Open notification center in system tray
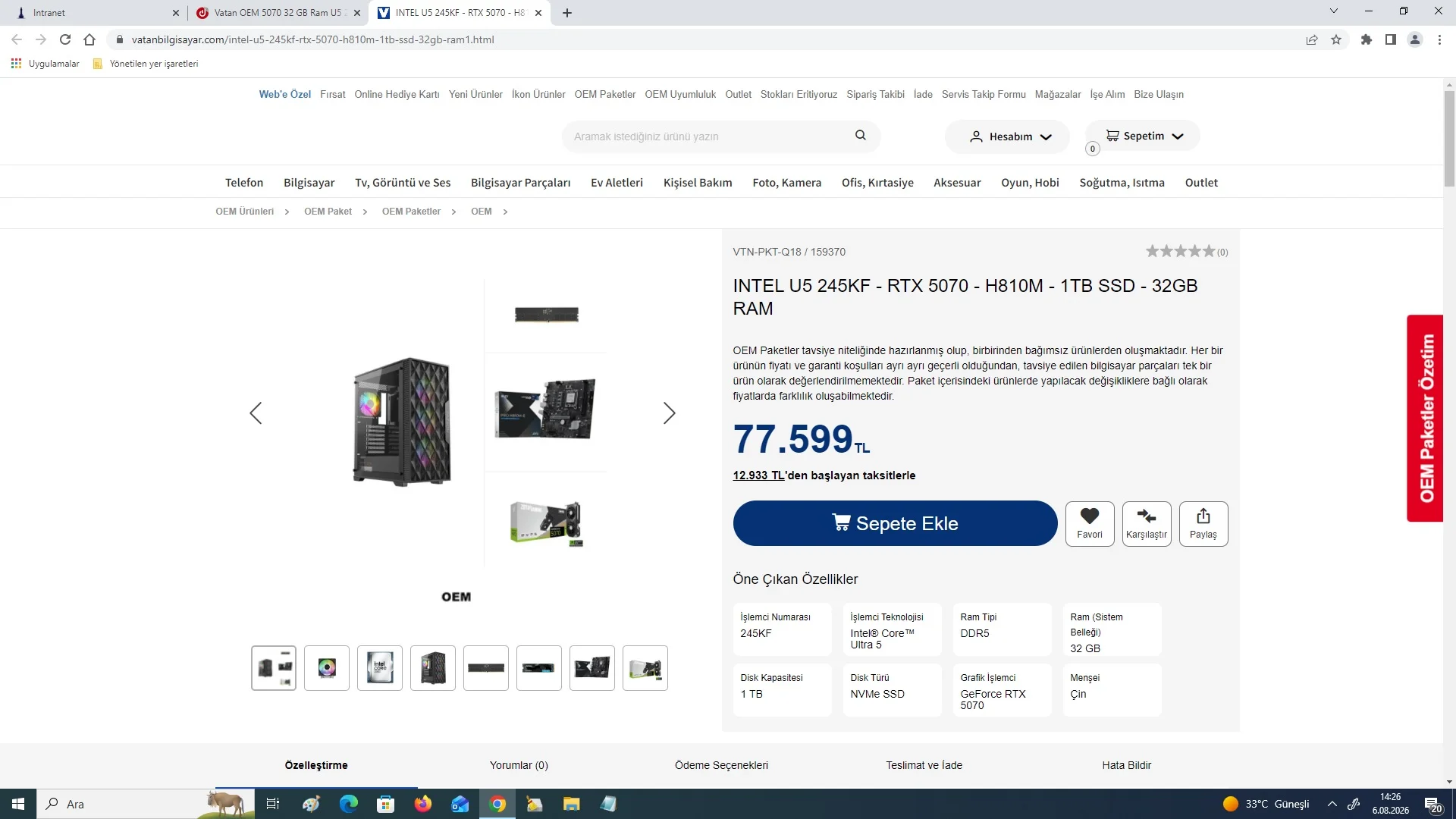Screen dimensions: 1456x819 click(1432, 804)
